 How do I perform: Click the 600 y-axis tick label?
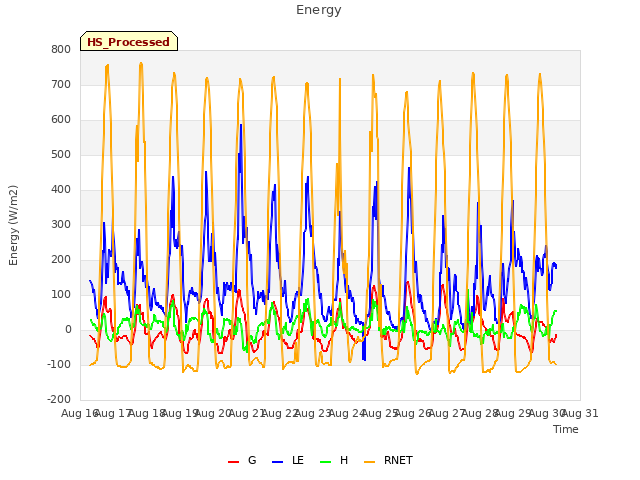[x=61, y=120]
